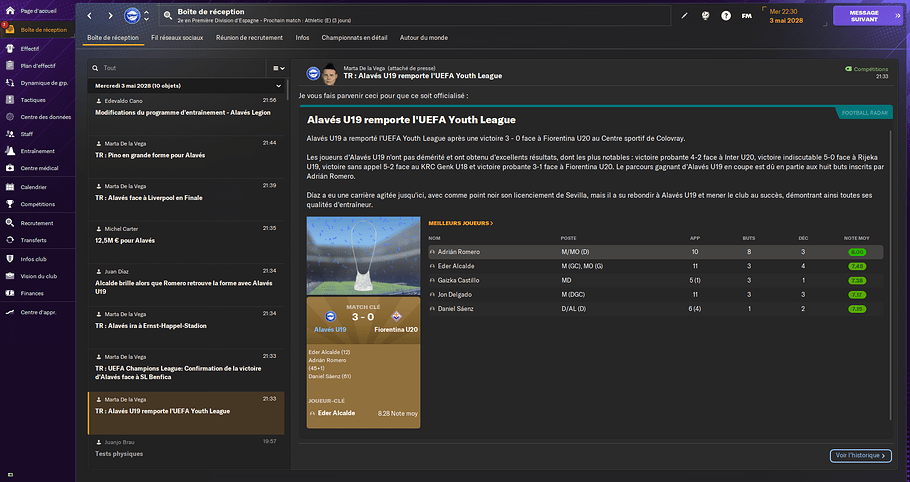Click the Alavés club badge in top bar
The width and height of the screenshot is (910, 482).
click(x=132, y=16)
